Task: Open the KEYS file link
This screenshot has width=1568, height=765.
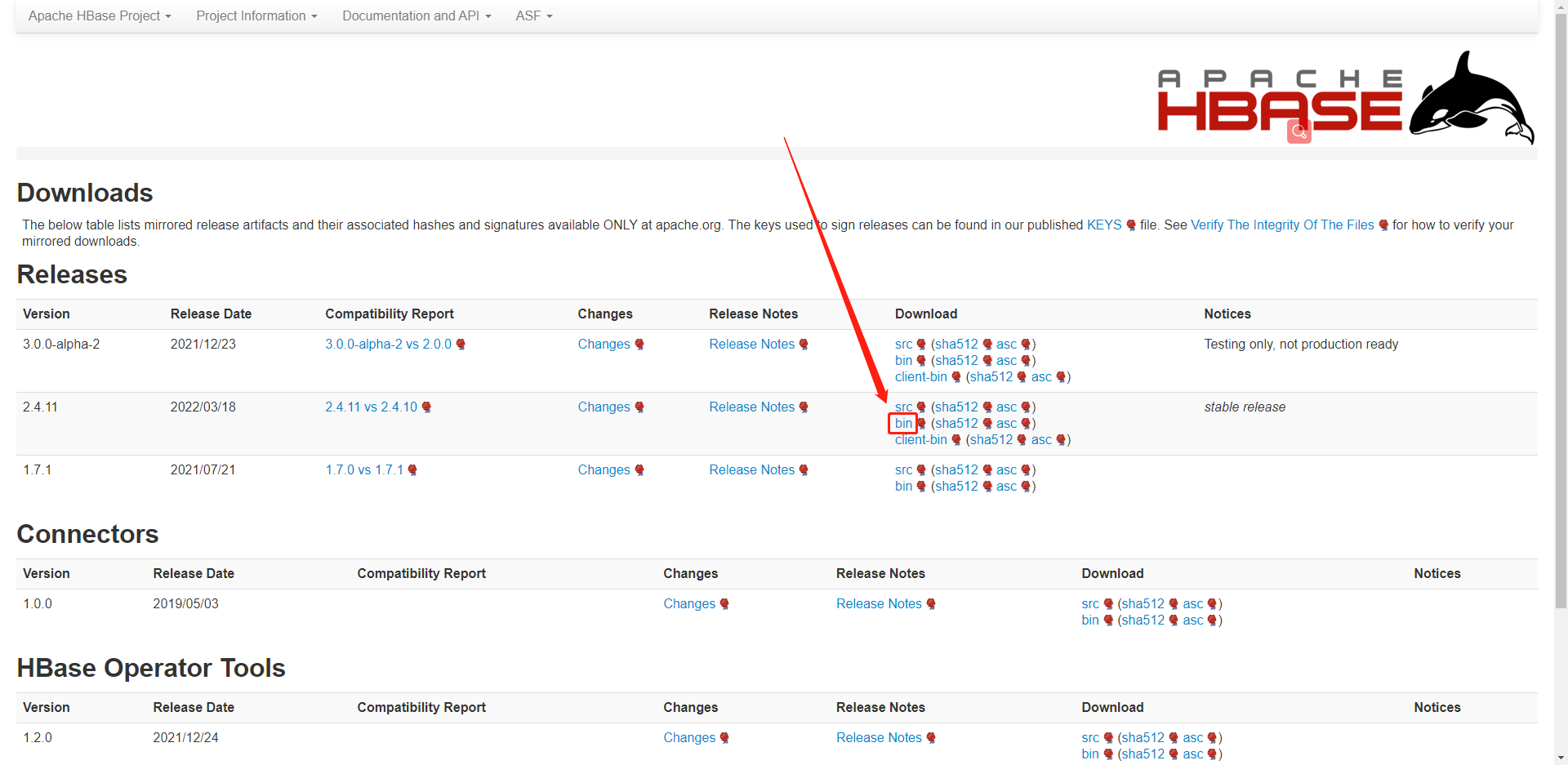Action: point(1104,225)
